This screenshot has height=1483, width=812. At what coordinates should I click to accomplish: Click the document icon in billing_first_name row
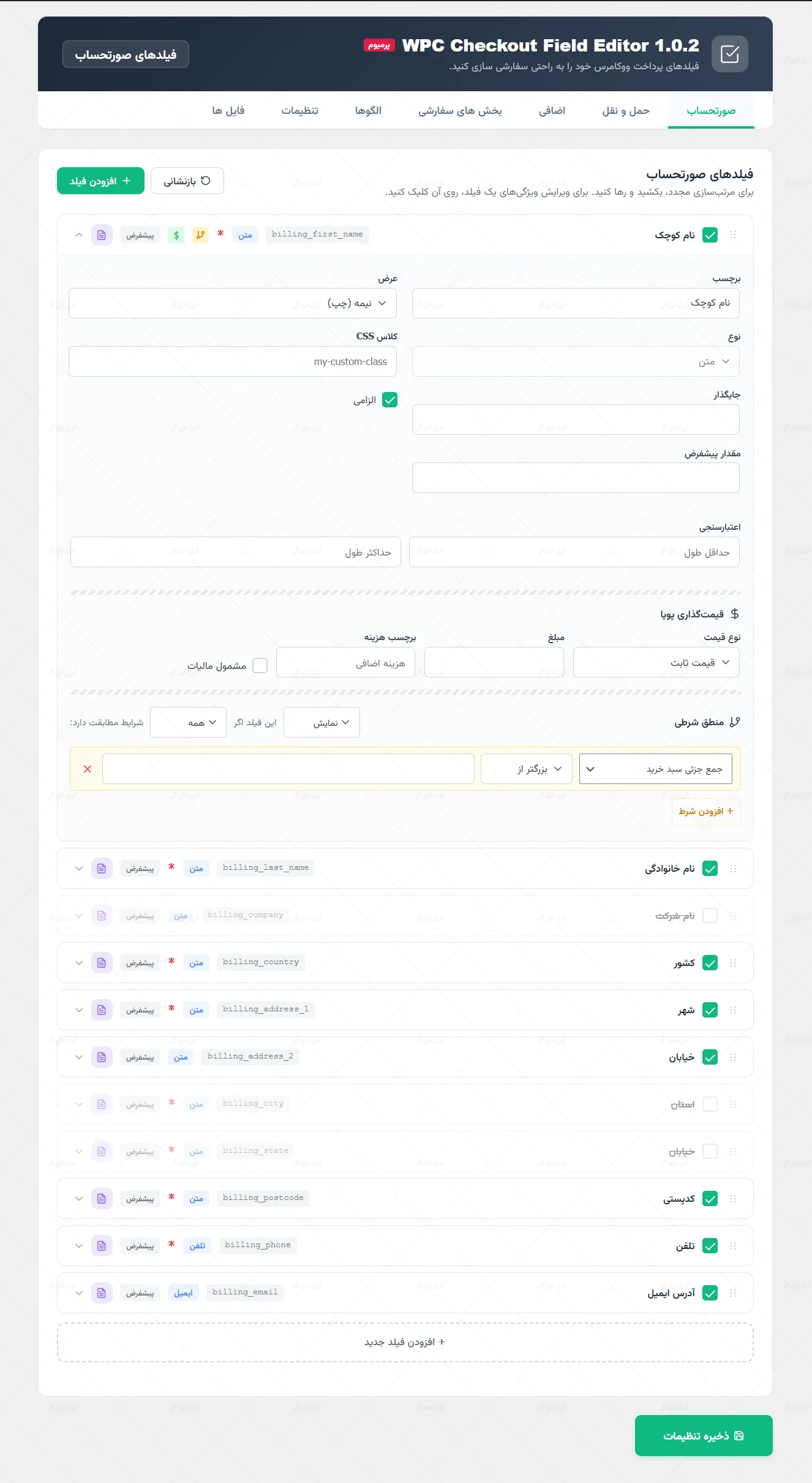(102, 235)
